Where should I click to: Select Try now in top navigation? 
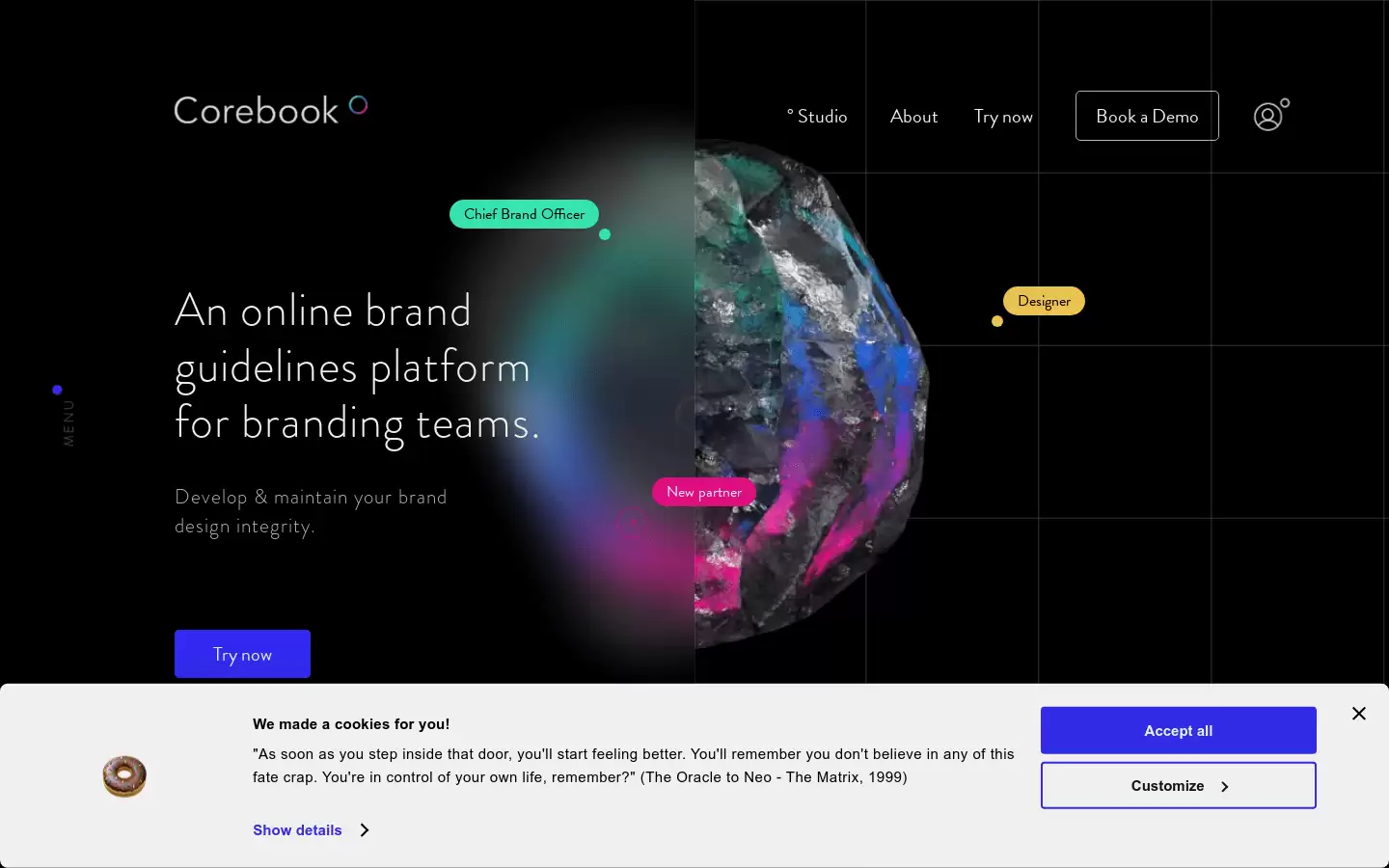(x=1003, y=117)
